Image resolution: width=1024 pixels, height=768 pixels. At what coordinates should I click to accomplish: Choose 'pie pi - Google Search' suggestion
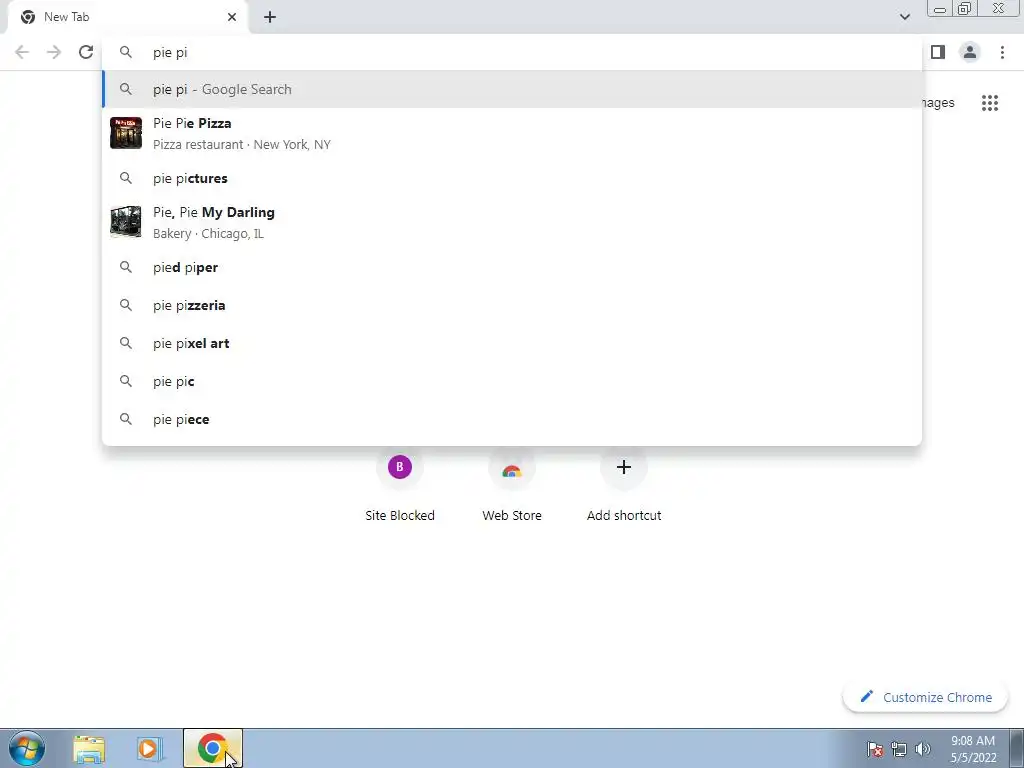(513, 89)
